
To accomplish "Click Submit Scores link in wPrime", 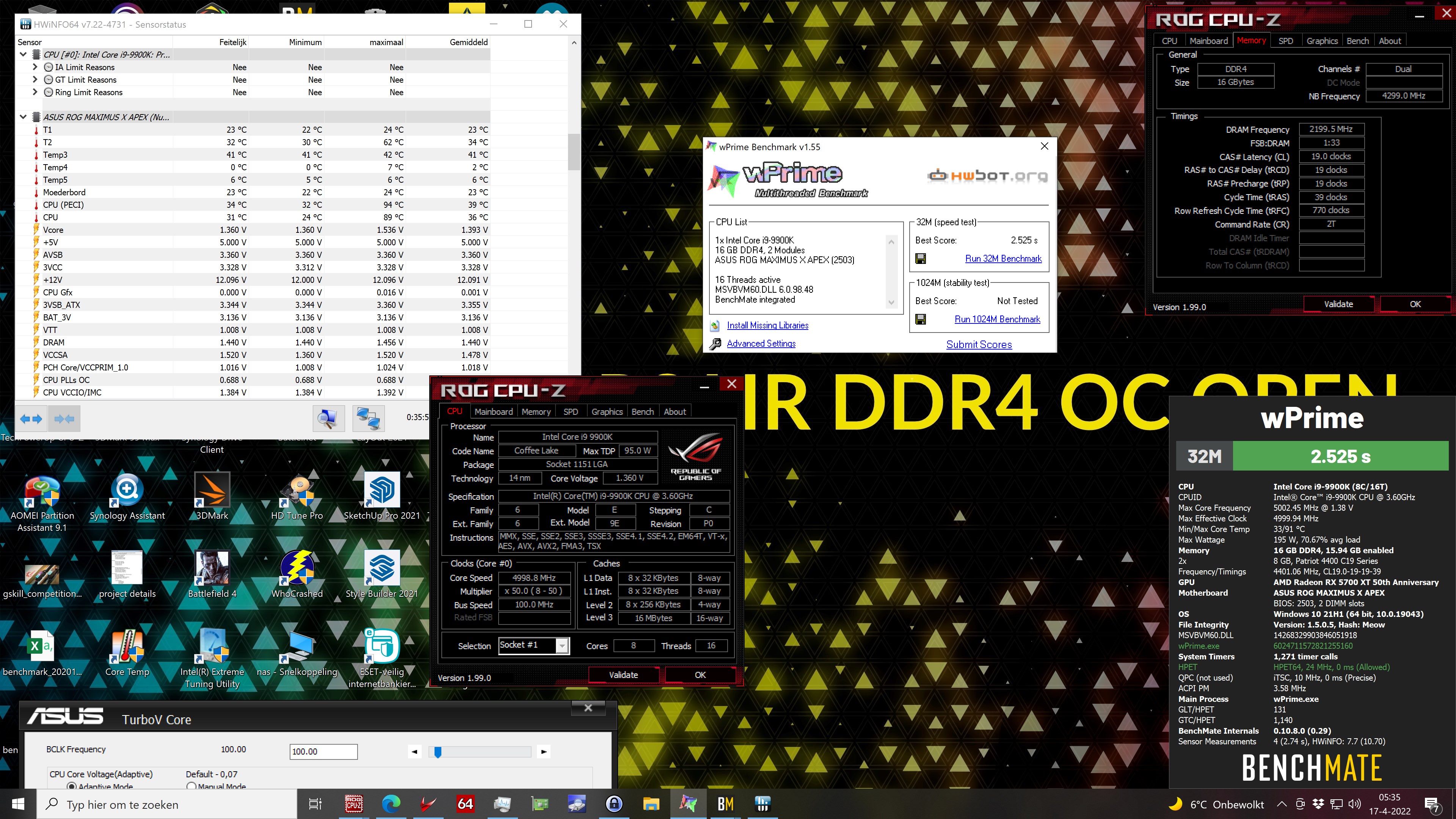I will pos(979,344).
